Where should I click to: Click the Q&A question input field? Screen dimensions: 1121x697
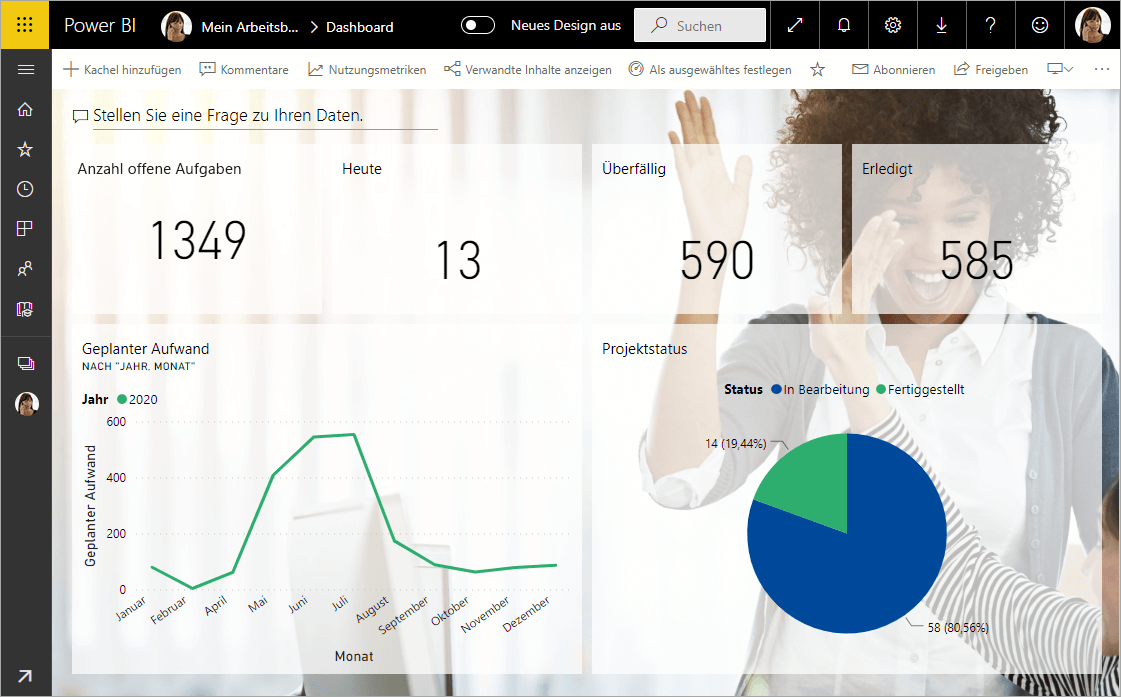click(265, 116)
